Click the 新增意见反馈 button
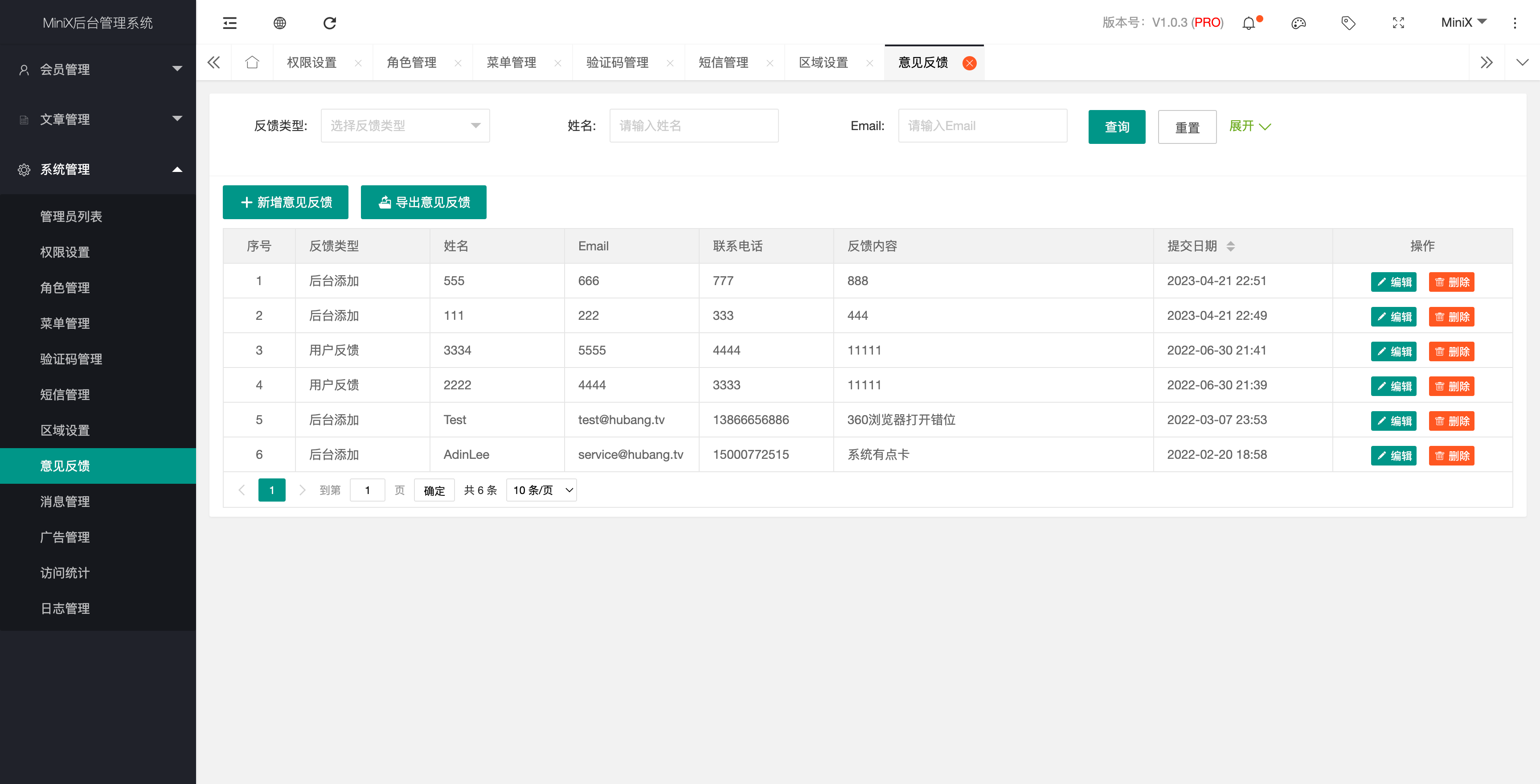The width and height of the screenshot is (1540, 784). tap(286, 202)
